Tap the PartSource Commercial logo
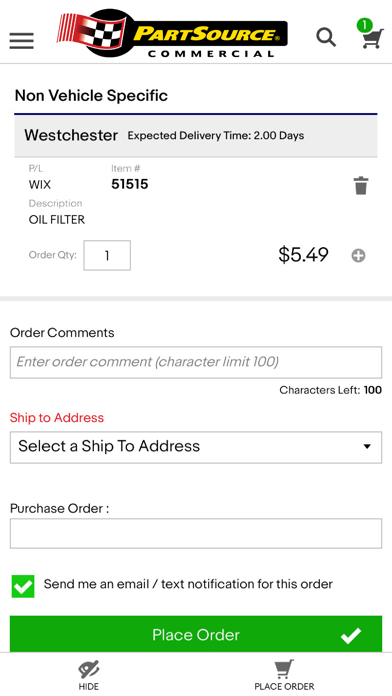Image resolution: width=392 pixels, height=696 pixels. click(x=172, y=33)
